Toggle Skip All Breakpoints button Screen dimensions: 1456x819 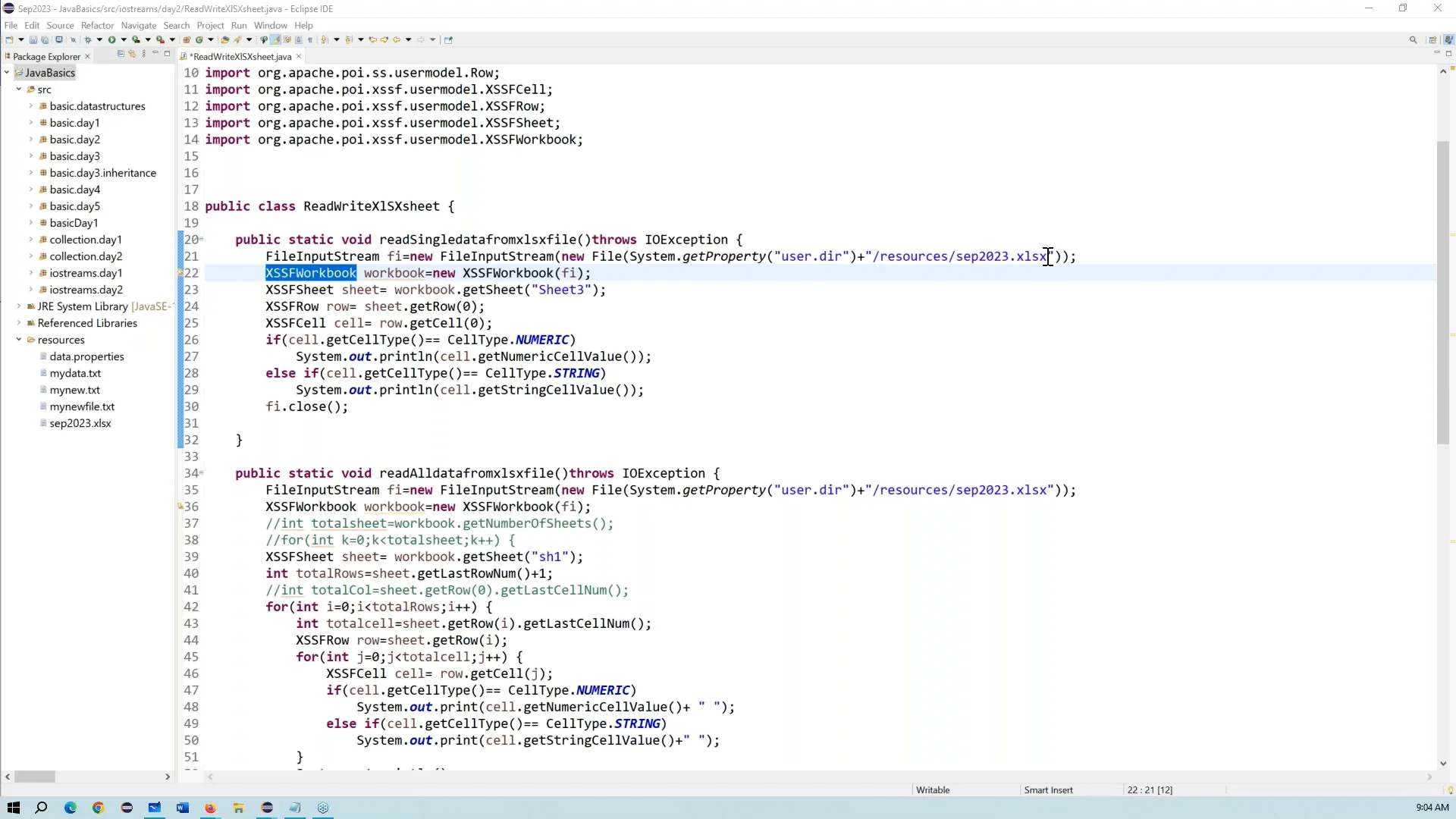click(x=73, y=39)
